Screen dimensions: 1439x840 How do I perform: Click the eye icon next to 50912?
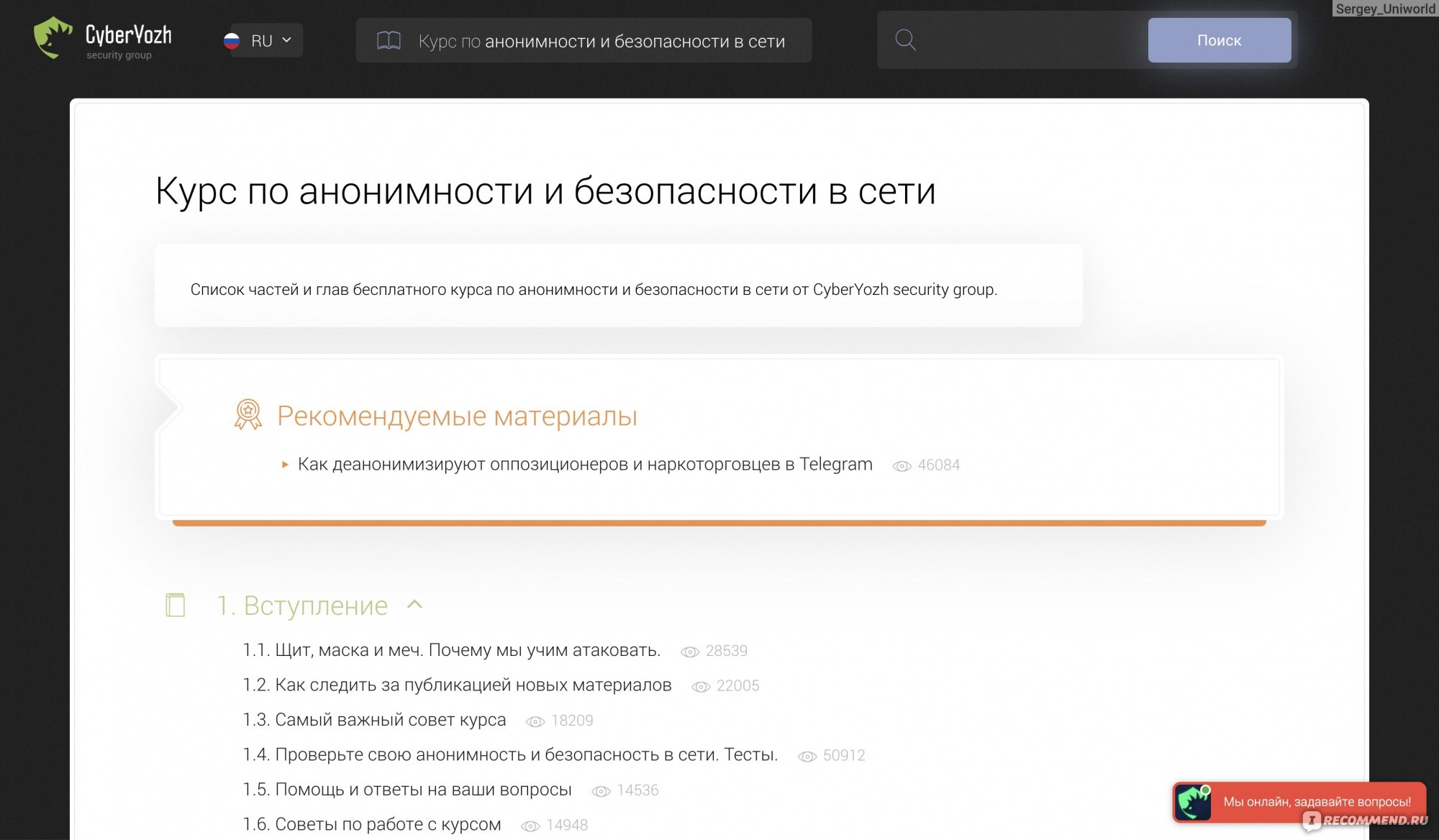click(807, 756)
